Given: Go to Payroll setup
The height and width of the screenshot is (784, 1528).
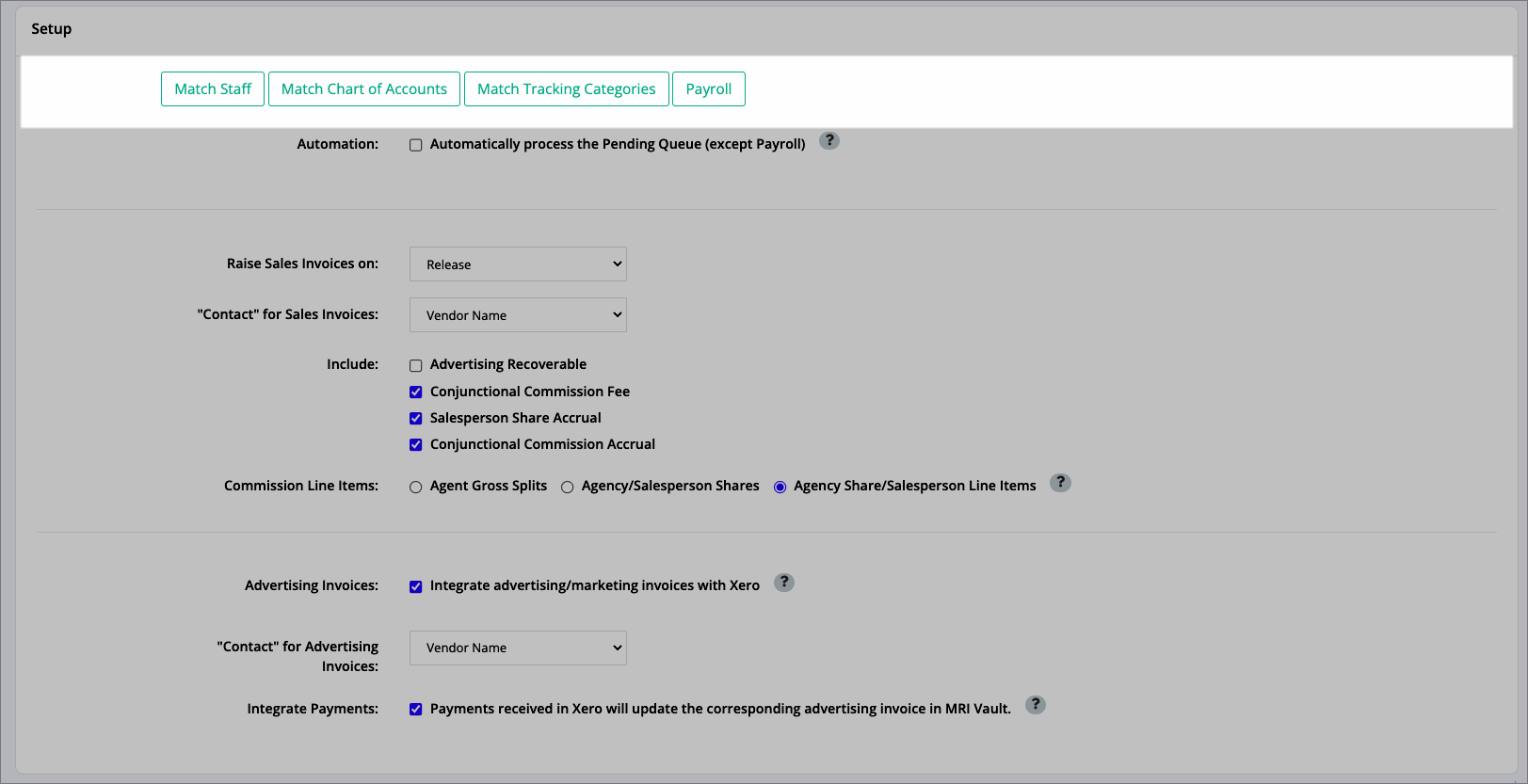Looking at the screenshot, I should 709,88.
